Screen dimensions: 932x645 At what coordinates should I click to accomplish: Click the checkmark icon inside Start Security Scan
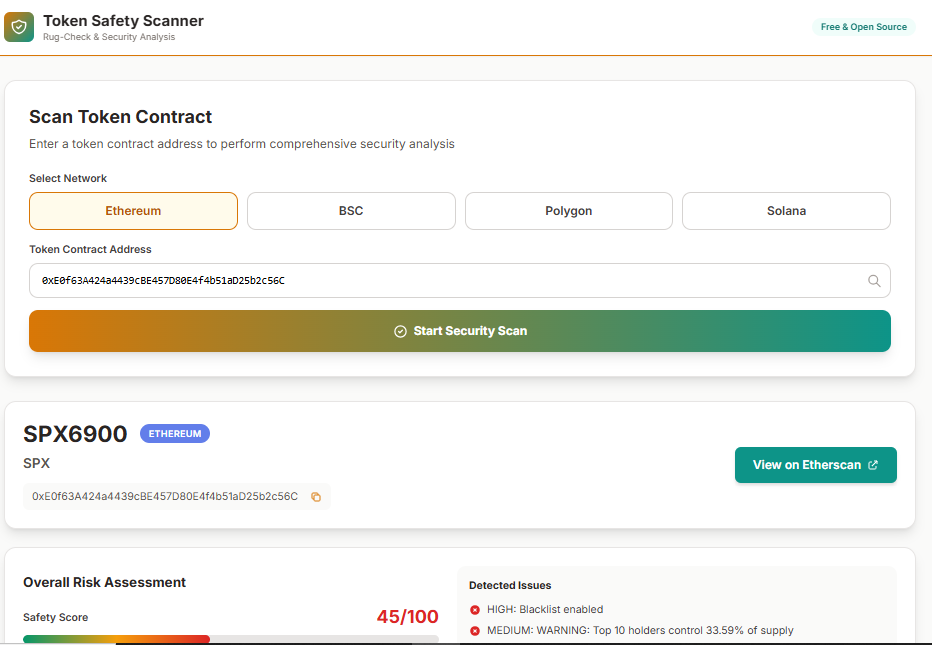coord(400,331)
